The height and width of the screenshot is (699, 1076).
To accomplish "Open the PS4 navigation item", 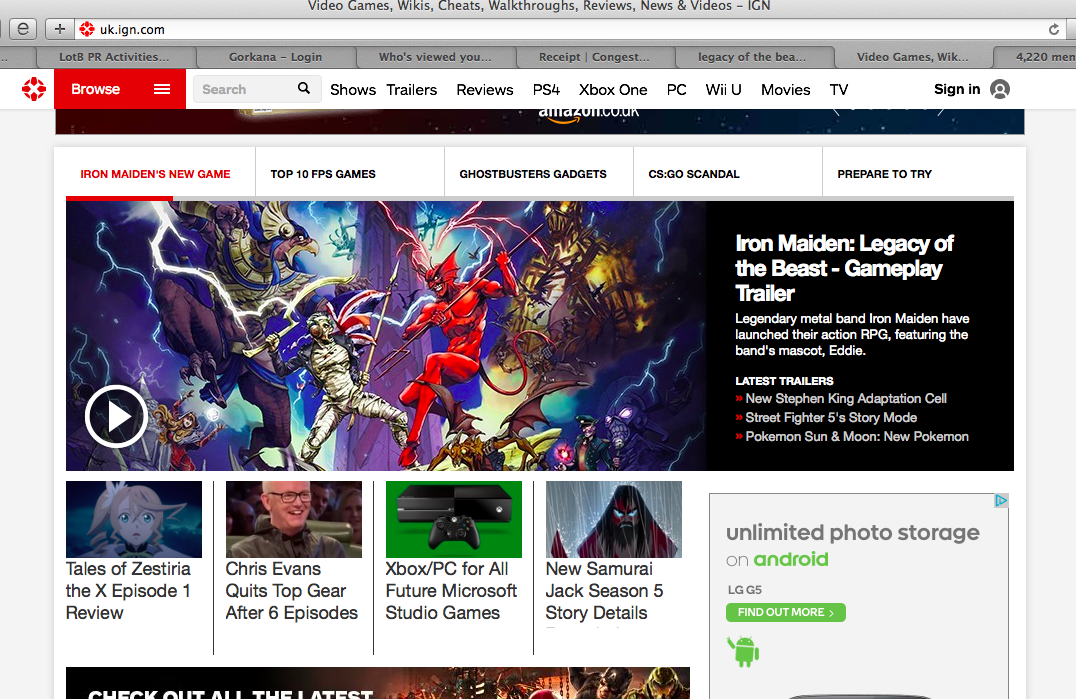I will (x=546, y=90).
